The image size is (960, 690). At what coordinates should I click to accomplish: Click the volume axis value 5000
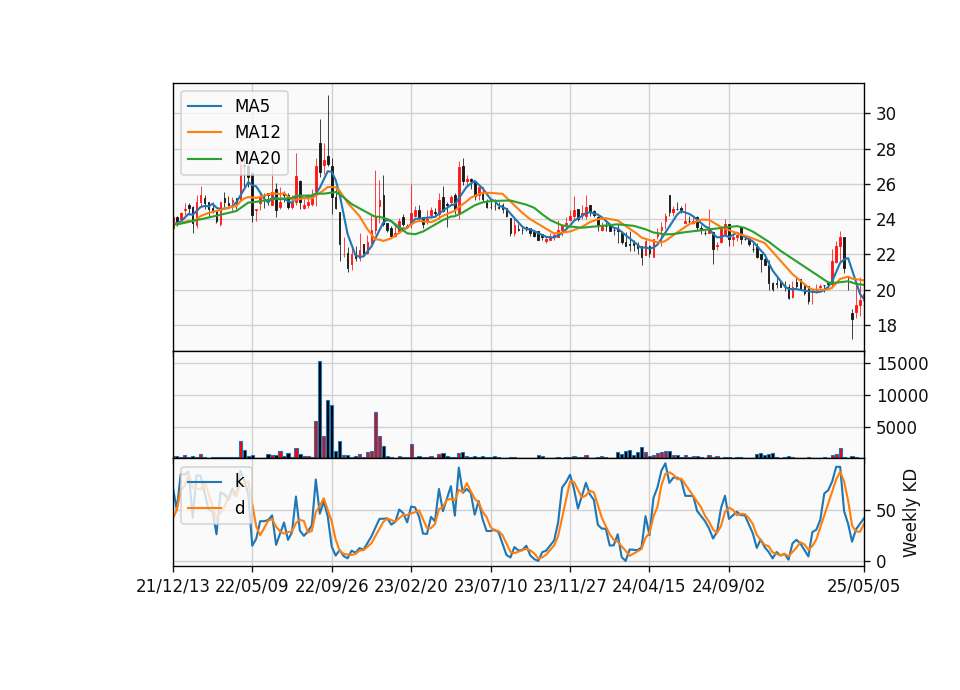coord(896,428)
